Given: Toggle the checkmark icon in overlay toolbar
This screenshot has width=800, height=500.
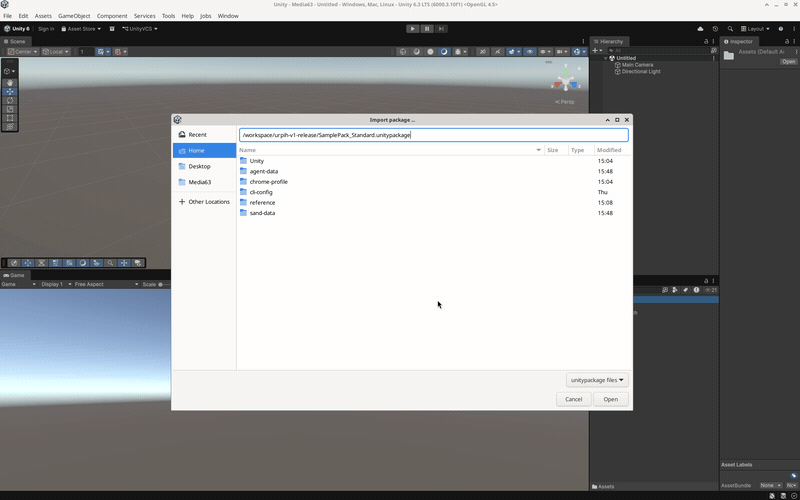Looking at the screenshot, I should (14, 263).
